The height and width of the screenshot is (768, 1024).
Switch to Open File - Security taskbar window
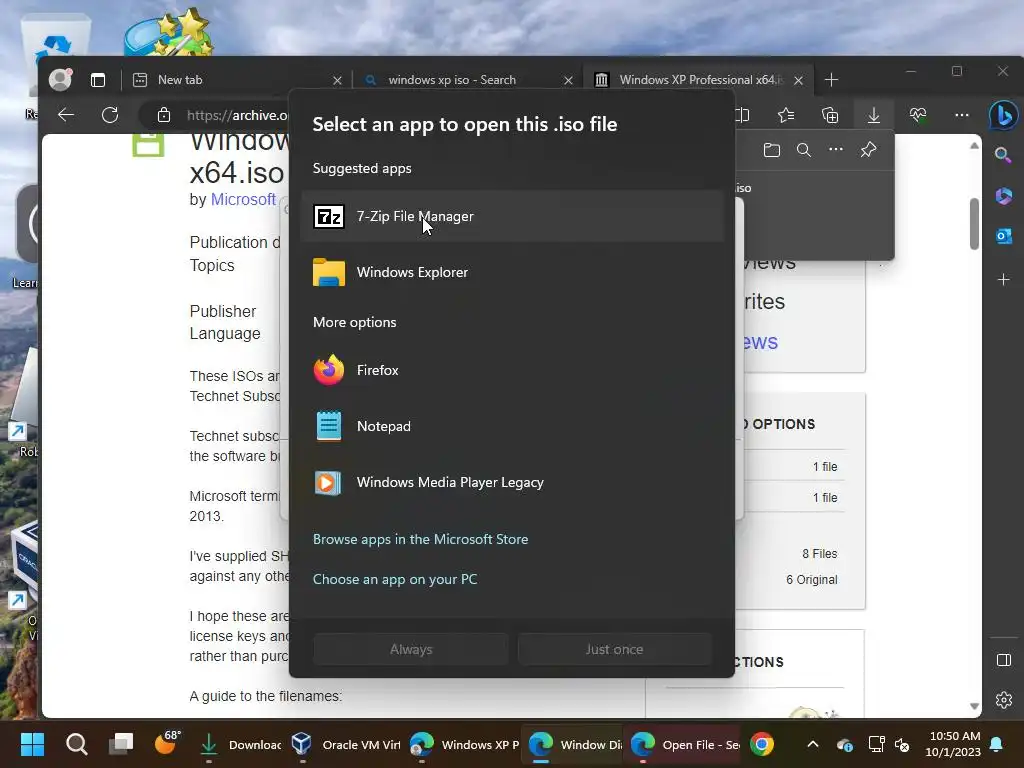pos(684,744)
